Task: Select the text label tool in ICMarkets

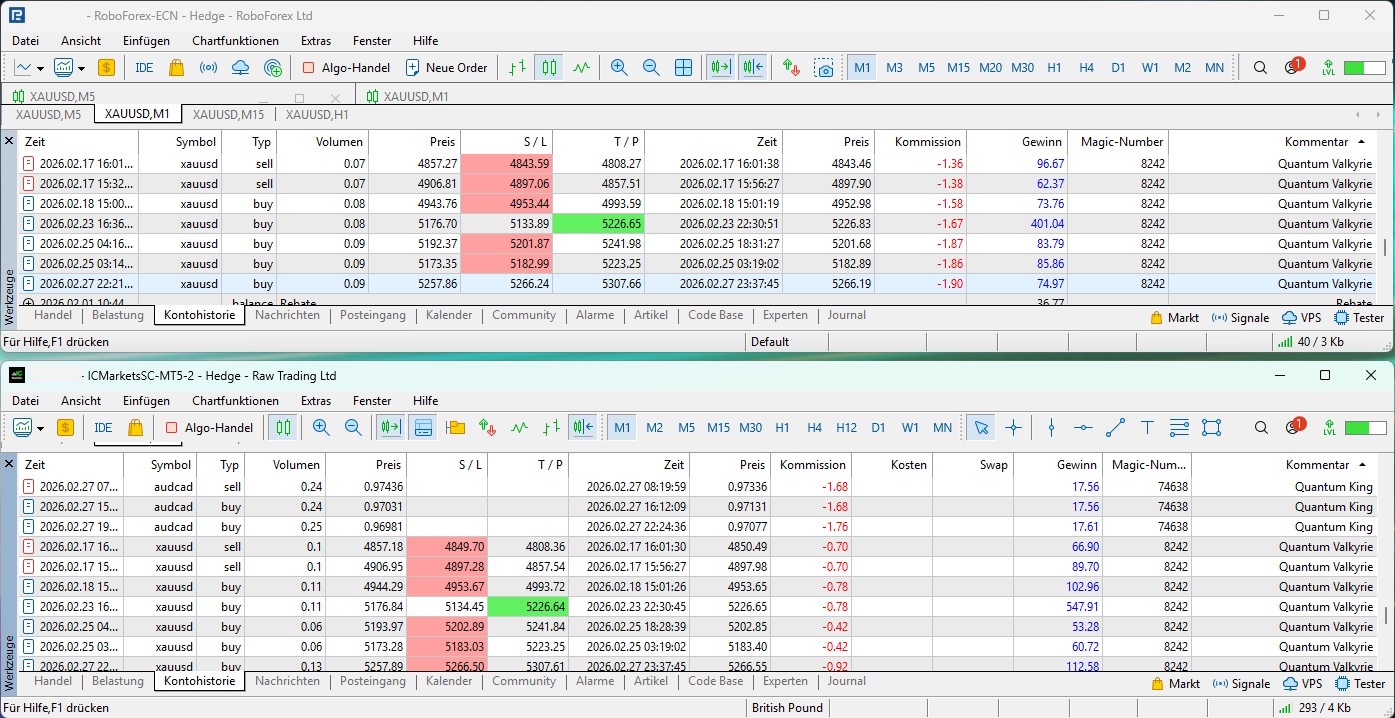Action: pos(1147,428)
